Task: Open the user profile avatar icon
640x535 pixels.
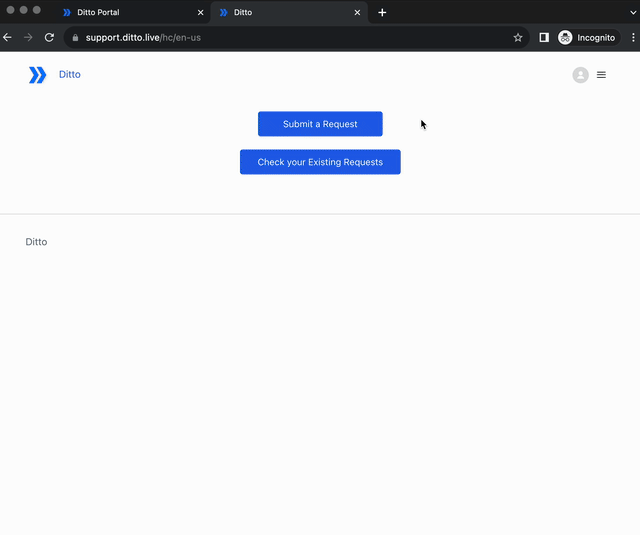Action: (x=580, y=75)
